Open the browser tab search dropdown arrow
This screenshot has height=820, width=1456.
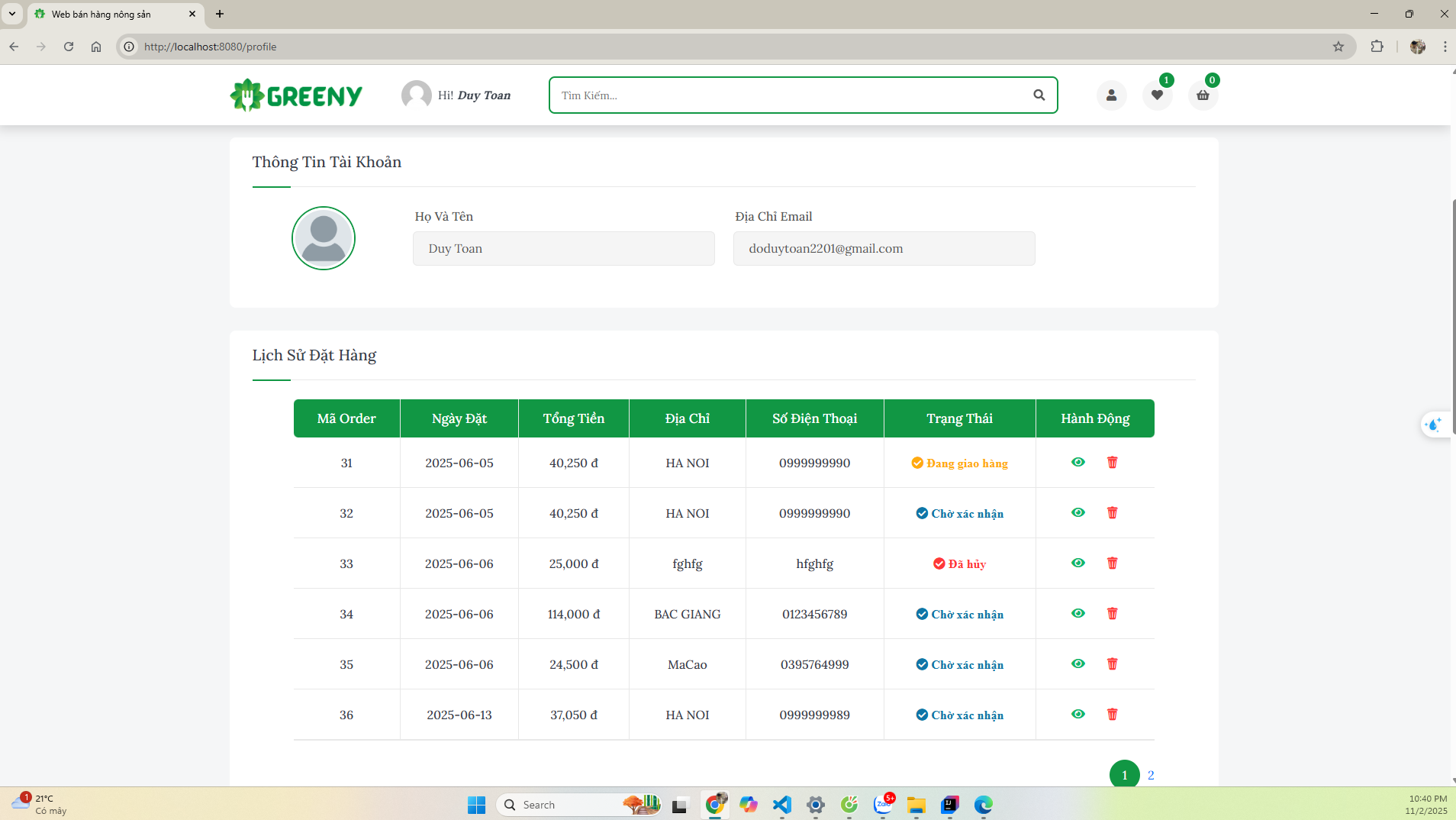tap(12, 14)
